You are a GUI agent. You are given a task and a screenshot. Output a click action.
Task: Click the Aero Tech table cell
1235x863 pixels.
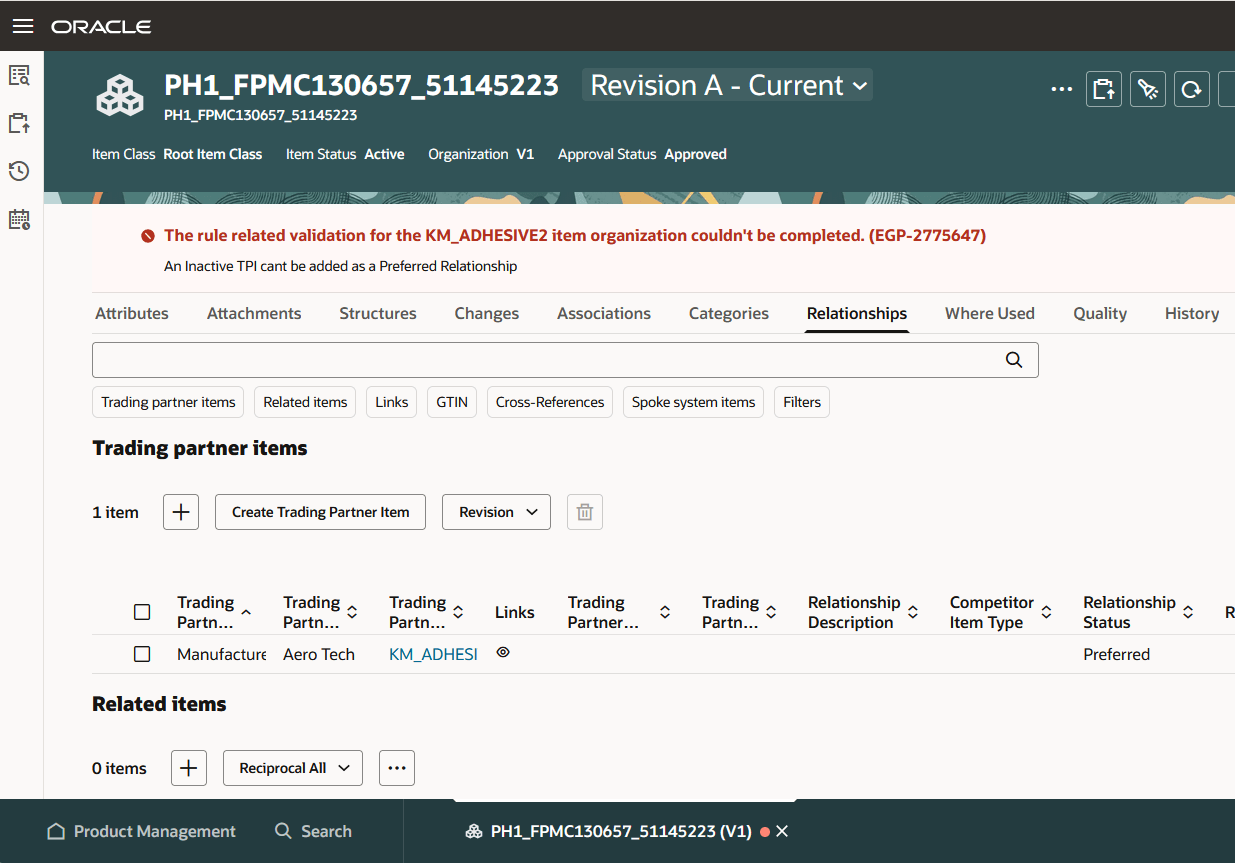point(319,654)
